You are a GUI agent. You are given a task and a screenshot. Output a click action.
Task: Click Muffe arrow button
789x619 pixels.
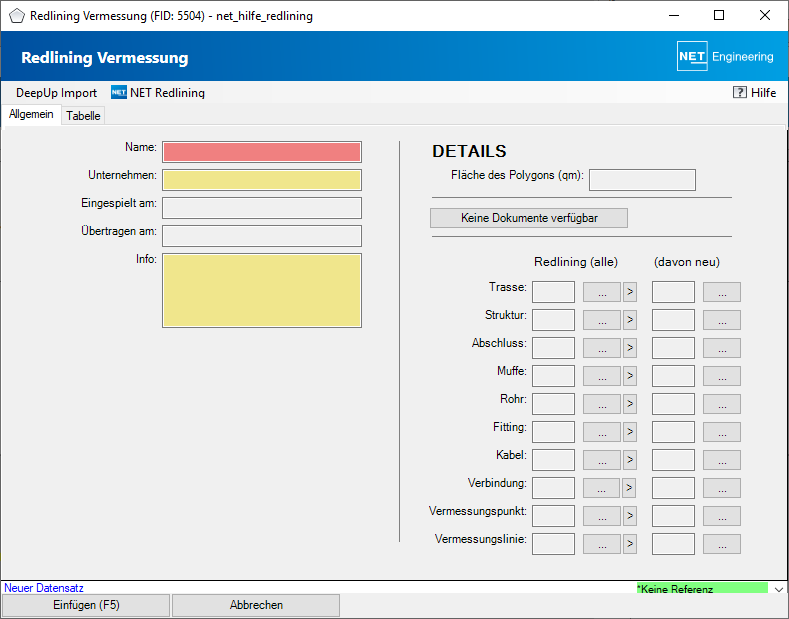(x=629, y=376)
